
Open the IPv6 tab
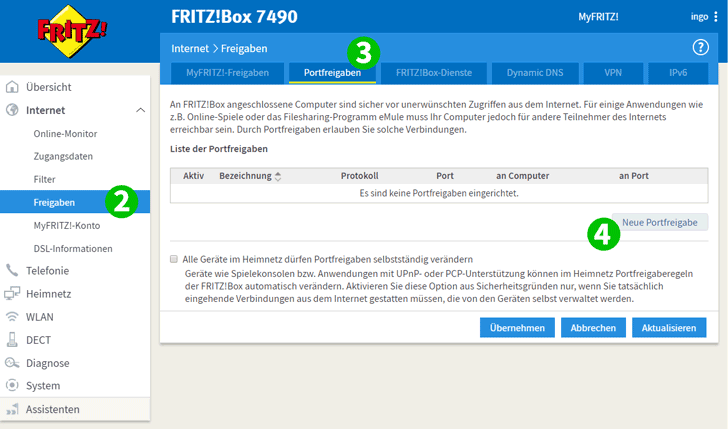tap(678, 73)
